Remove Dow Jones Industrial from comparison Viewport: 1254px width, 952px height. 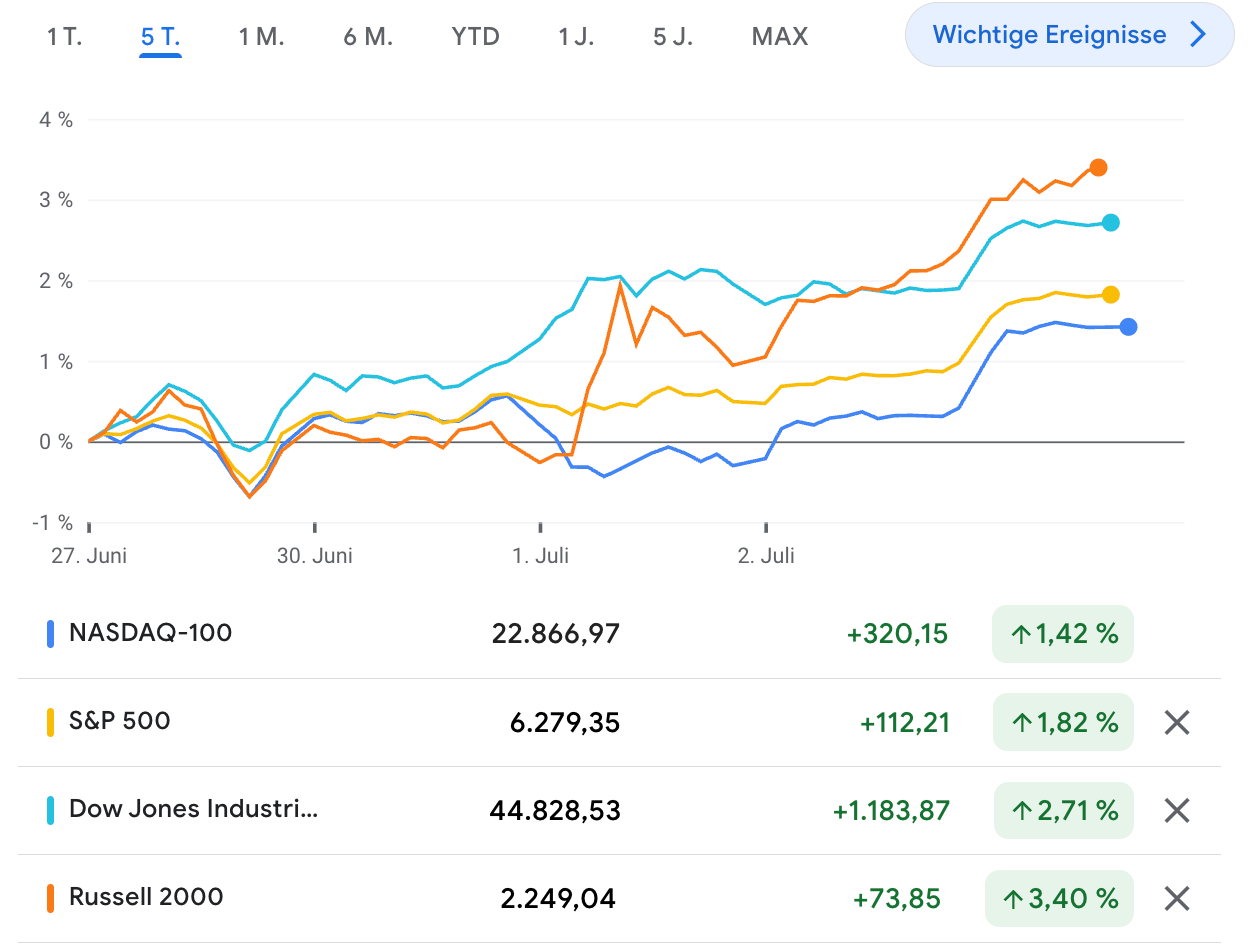click(x=1177, y=810)
